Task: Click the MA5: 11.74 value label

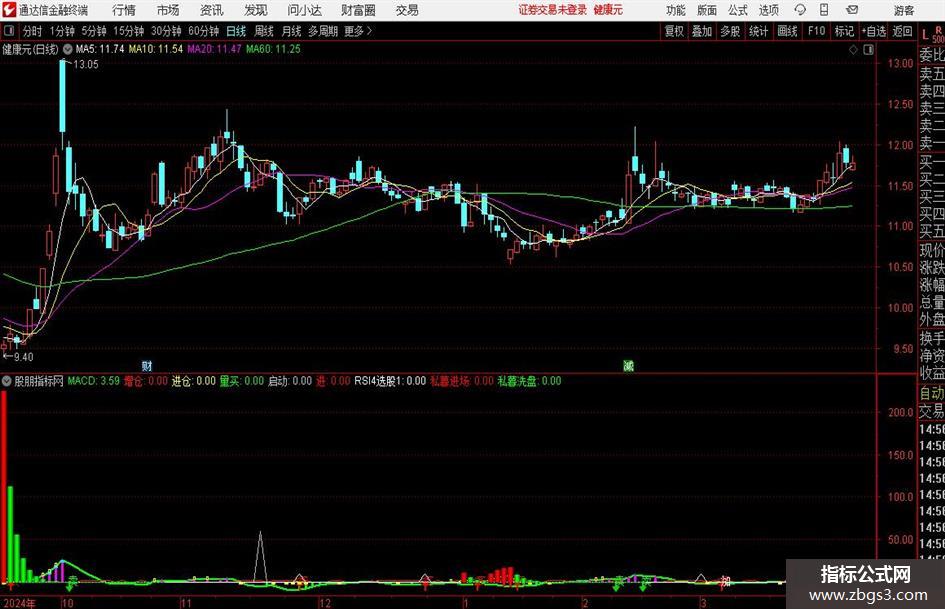Action: (100, 49)
